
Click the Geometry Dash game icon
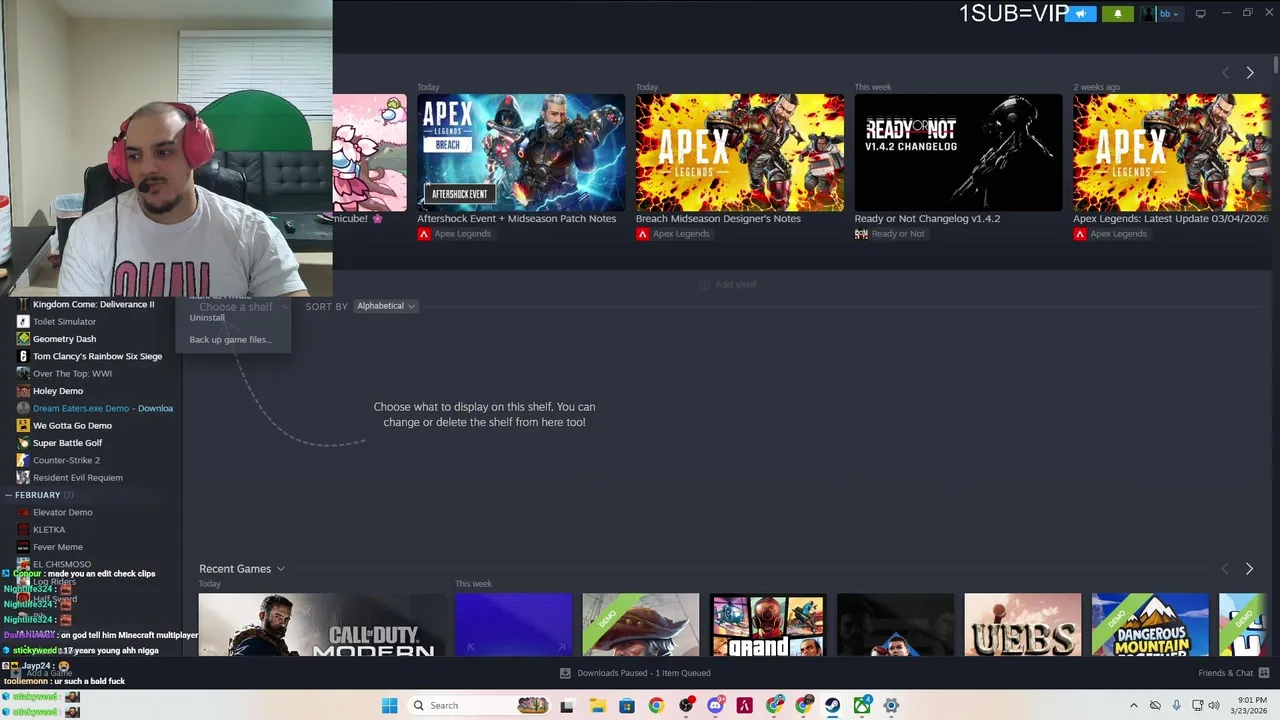(23, 339)
